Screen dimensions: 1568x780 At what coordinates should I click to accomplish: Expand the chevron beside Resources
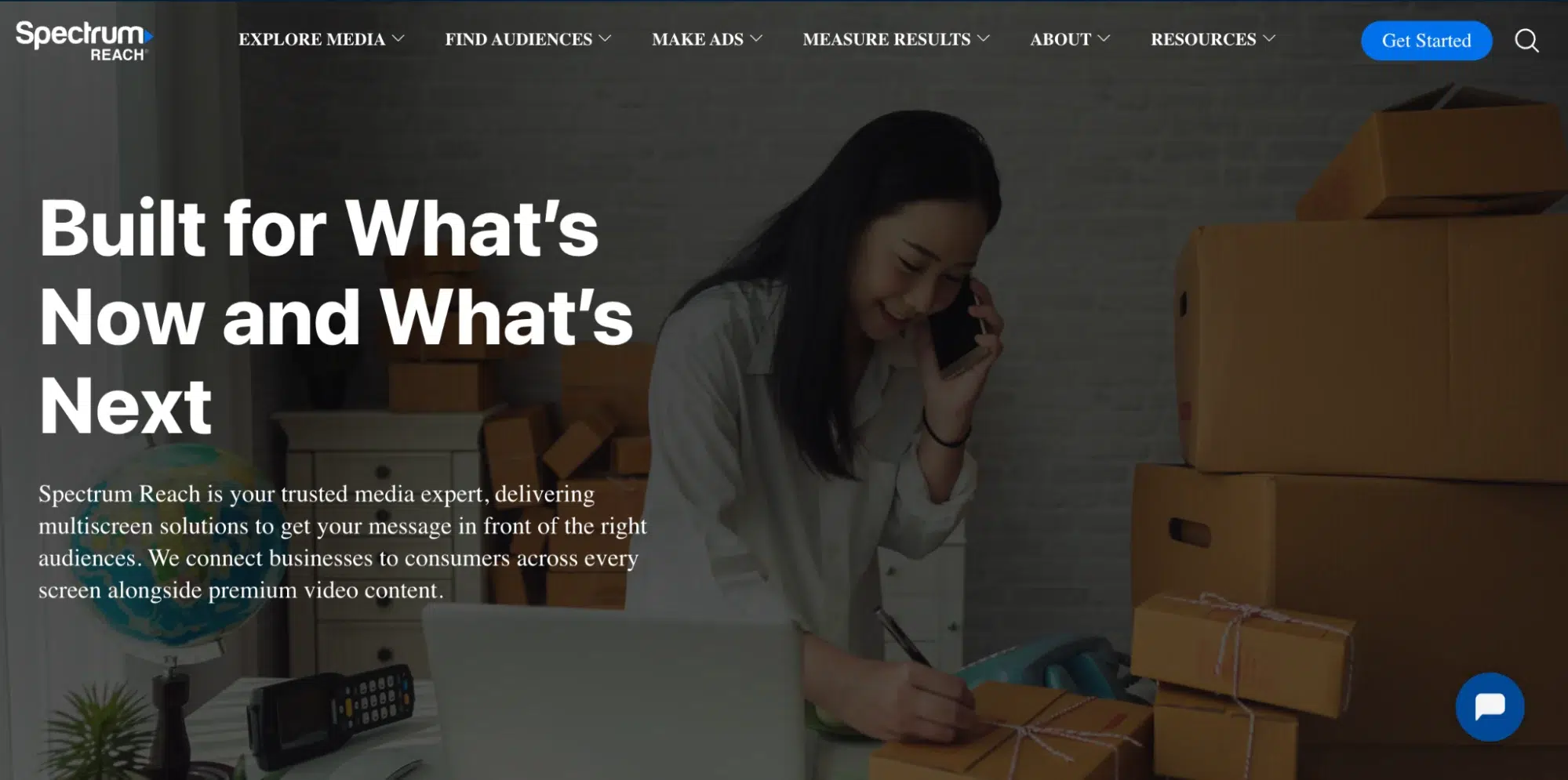(1269, 38)
